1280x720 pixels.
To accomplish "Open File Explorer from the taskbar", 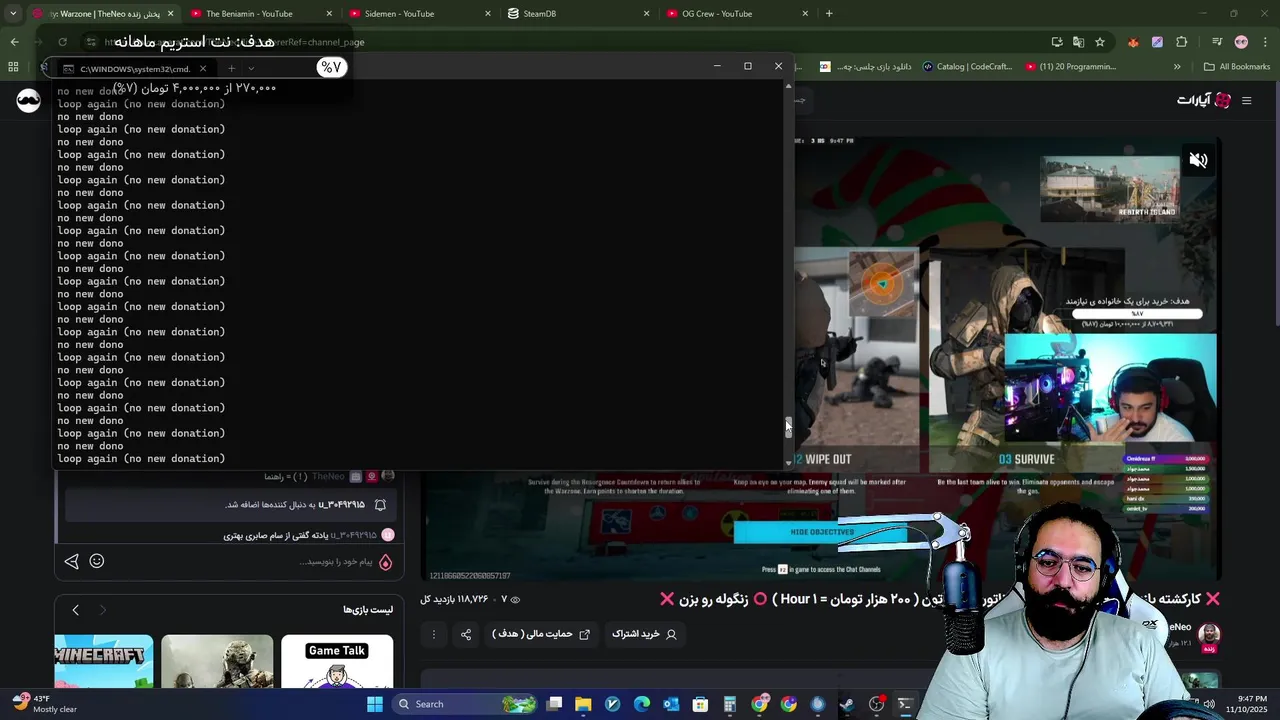I will (583, 704).
